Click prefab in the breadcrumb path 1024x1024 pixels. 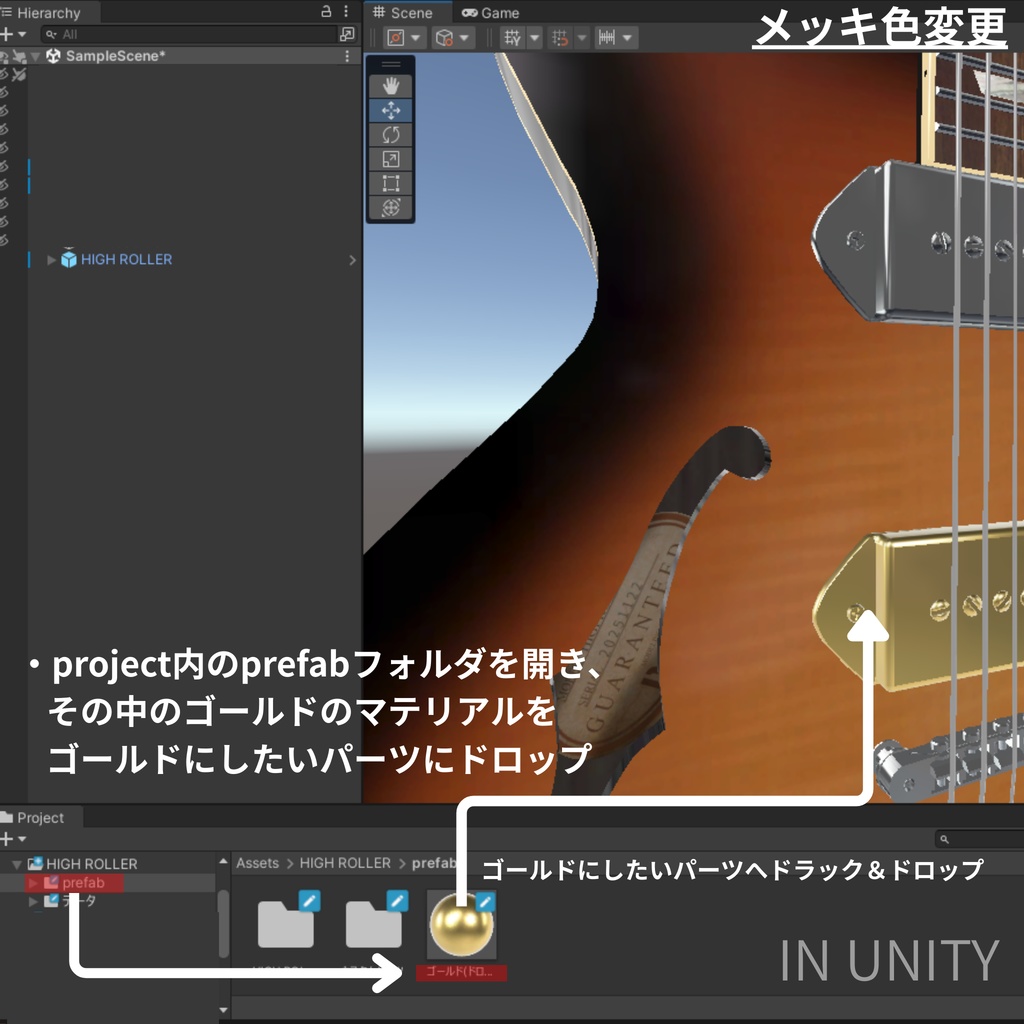[434, 863]
